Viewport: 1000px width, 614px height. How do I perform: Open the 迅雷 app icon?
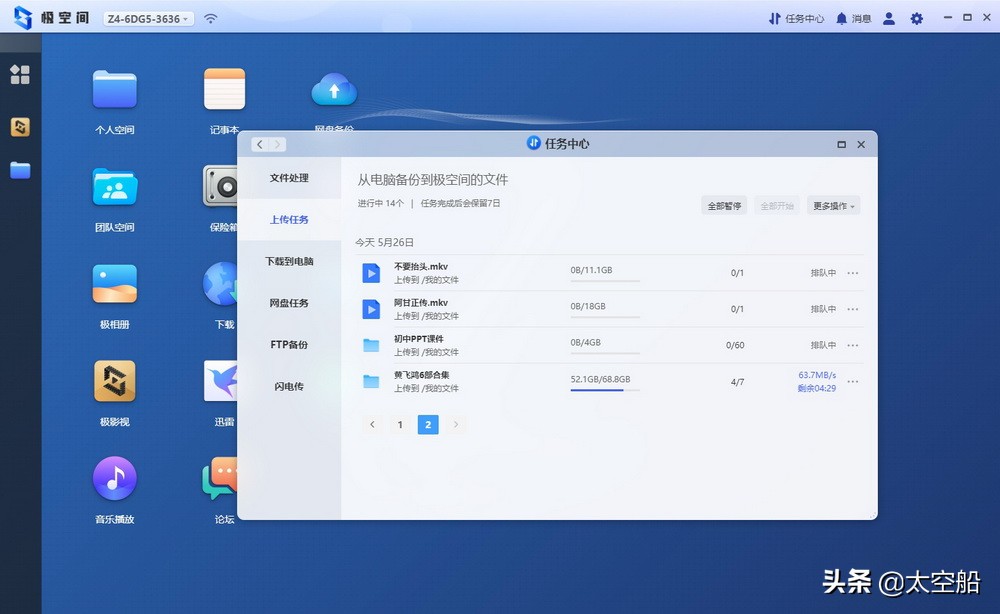pos(220,381)
